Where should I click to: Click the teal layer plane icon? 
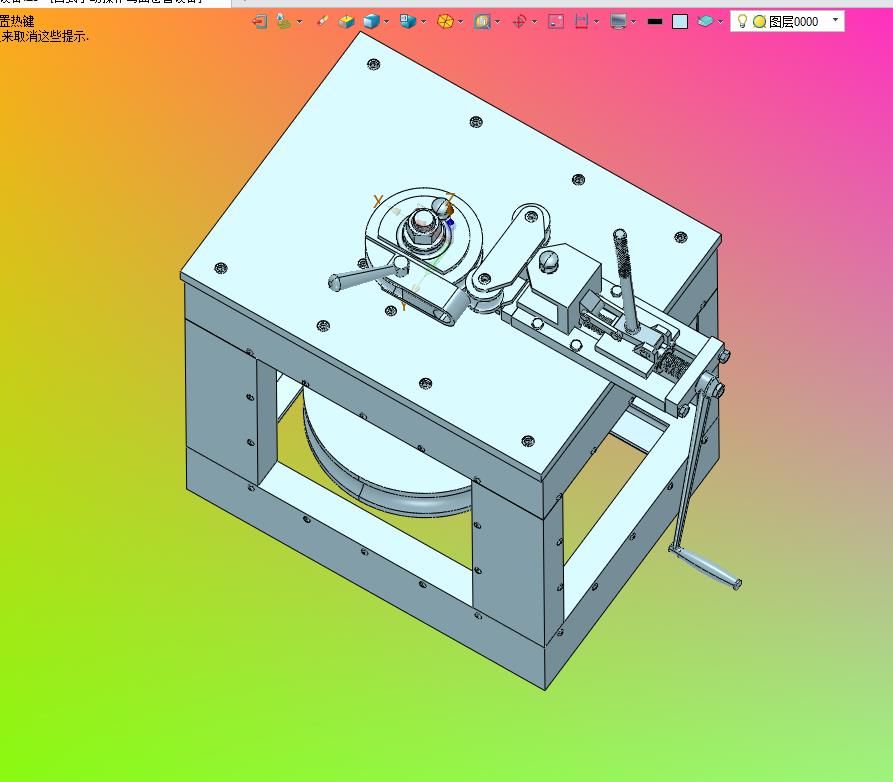click(x=705, y=22)
